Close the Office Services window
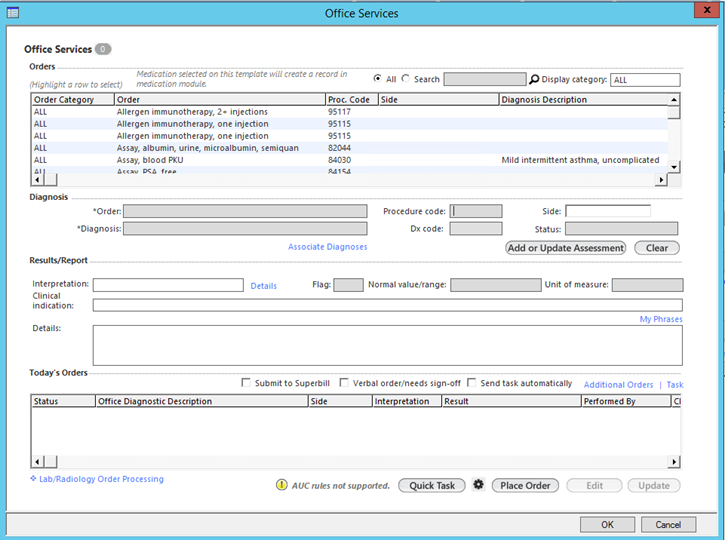This screenshot has height=540, width=725. pyautogui.click(x=707, y=10)
